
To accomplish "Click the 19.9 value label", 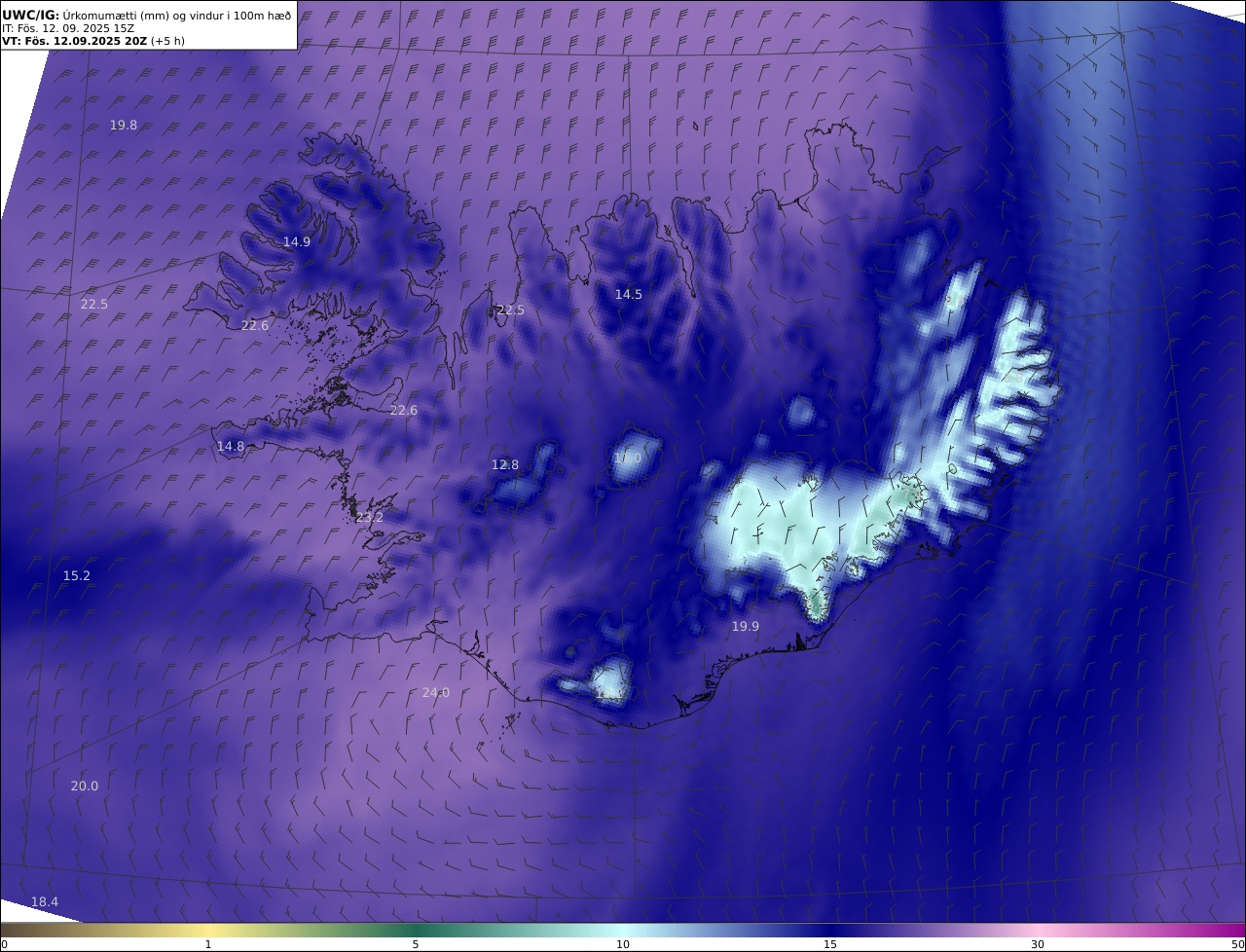I will [746, 626].
